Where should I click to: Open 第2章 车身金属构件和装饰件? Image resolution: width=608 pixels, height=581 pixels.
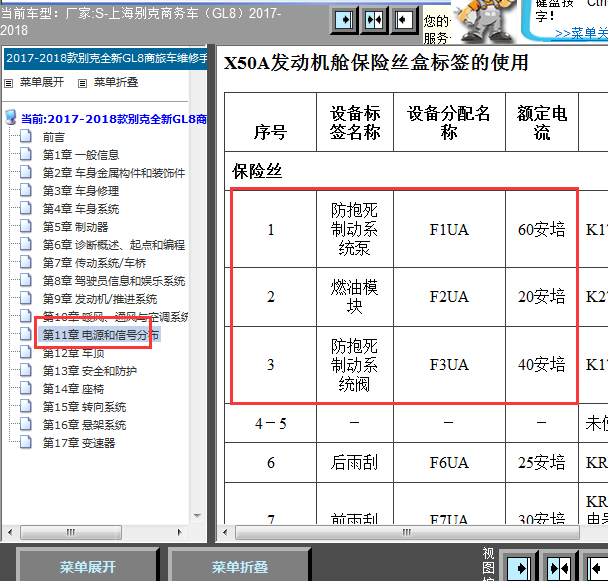coord(114,173)
